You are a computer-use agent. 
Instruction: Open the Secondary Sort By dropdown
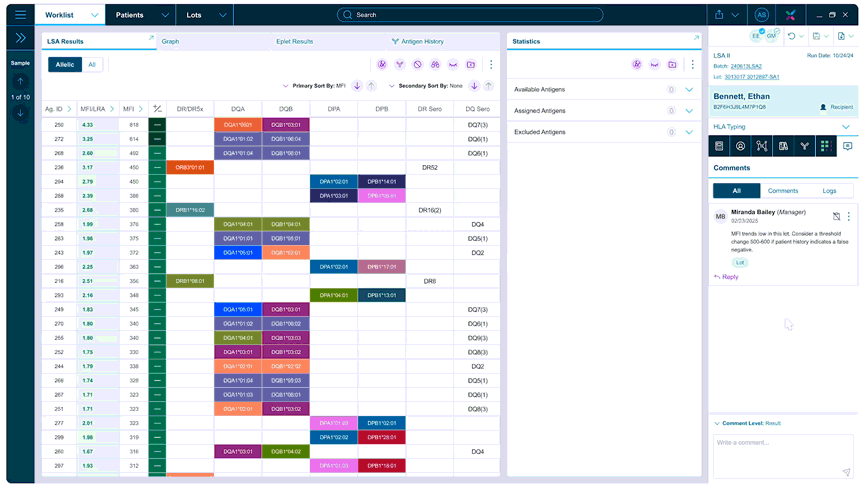point(392,86)
